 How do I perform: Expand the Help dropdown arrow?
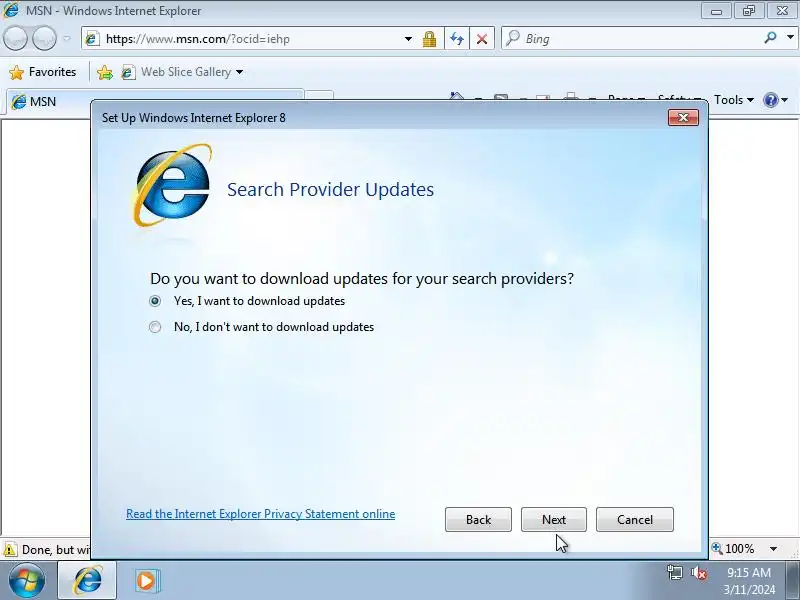tap(785, 100)
